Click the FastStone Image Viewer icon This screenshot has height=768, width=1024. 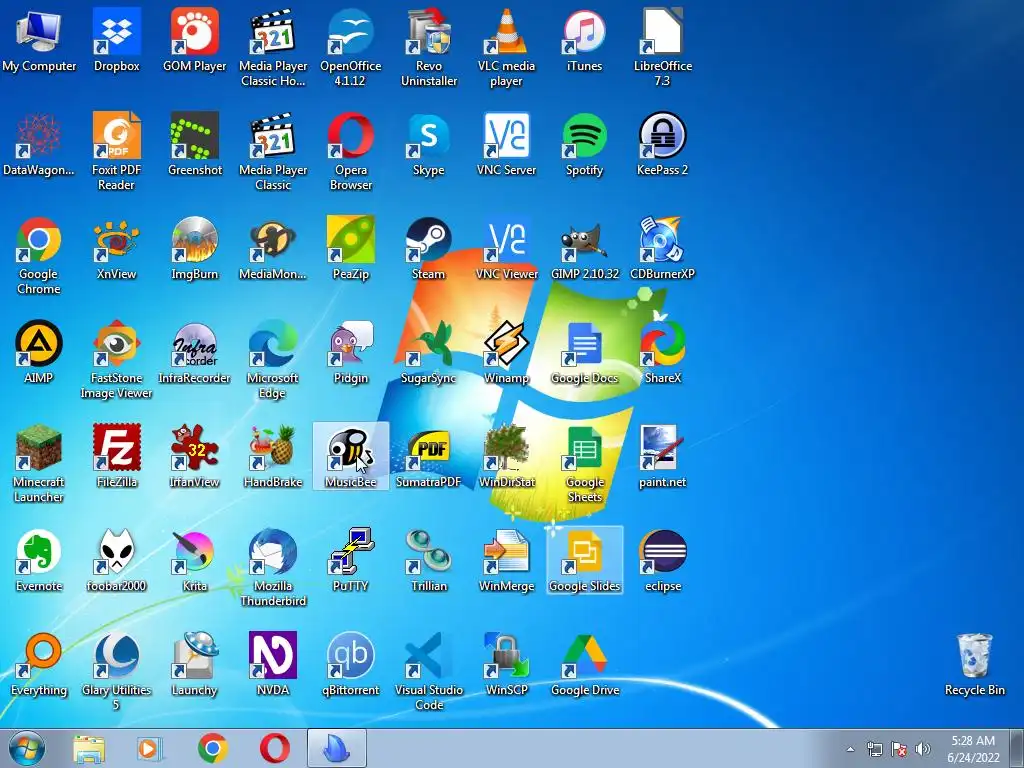[116, 359]
